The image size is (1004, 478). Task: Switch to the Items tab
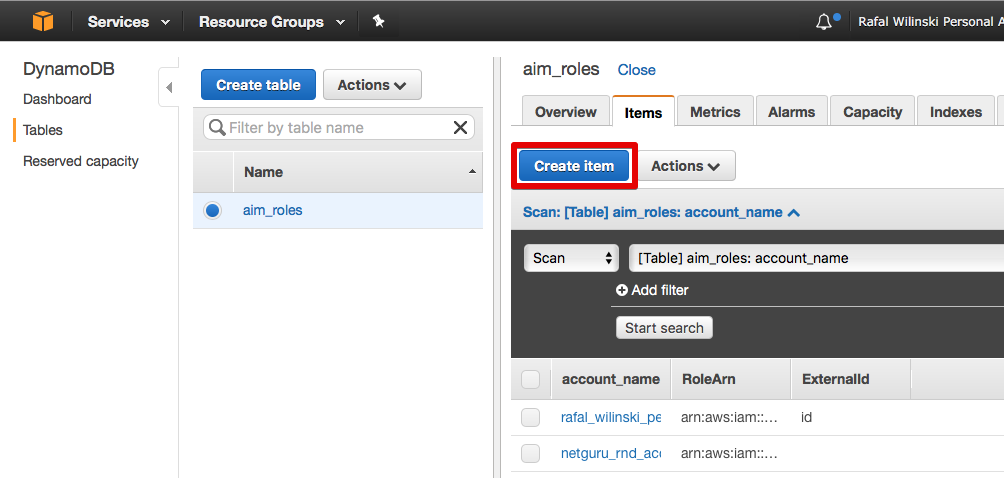(643, 112)
